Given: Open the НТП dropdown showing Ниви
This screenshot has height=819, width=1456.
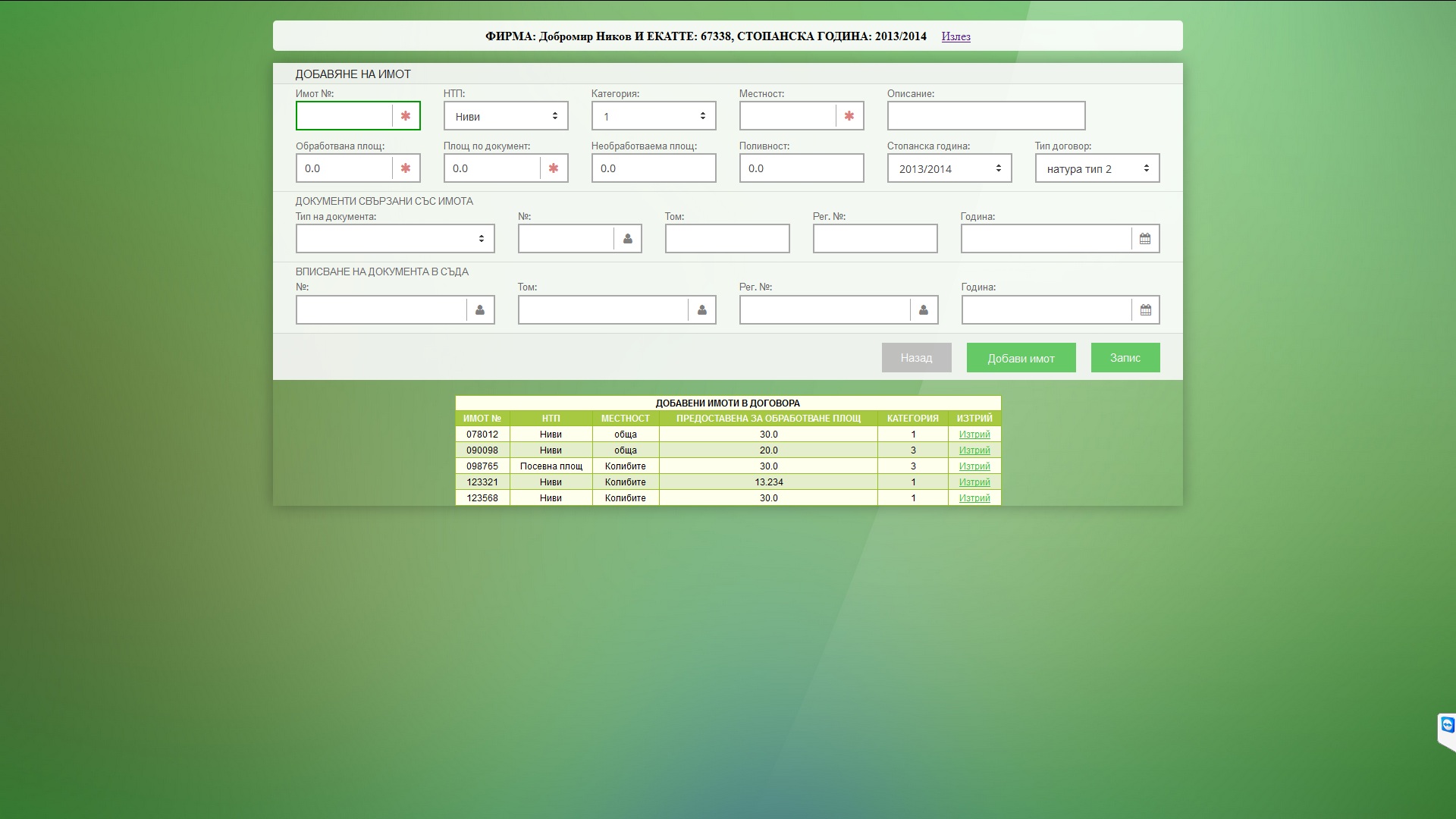Looking at the screenshot, I should pyautogui.click(x=506, y=116).
